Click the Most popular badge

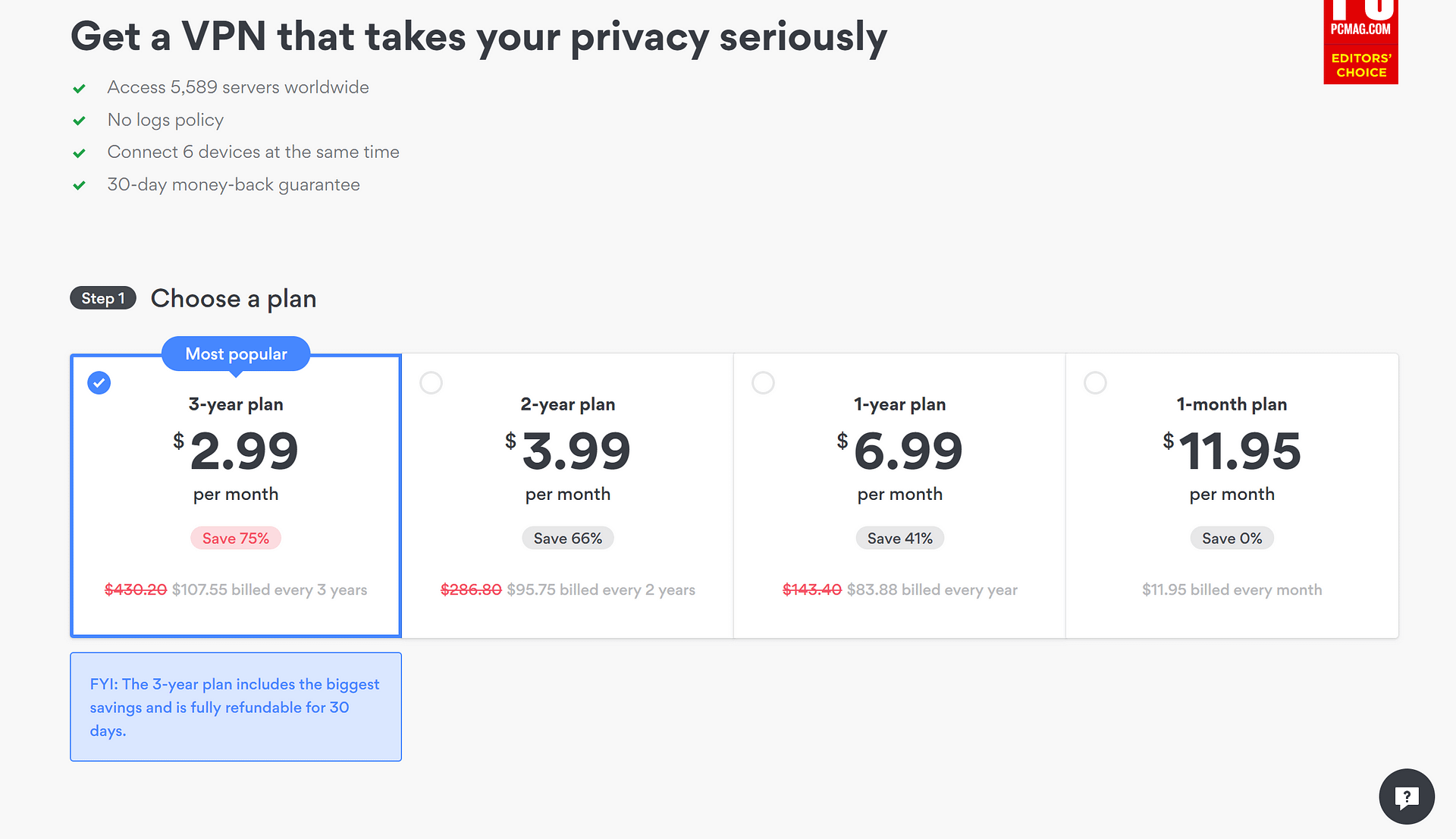236,354
